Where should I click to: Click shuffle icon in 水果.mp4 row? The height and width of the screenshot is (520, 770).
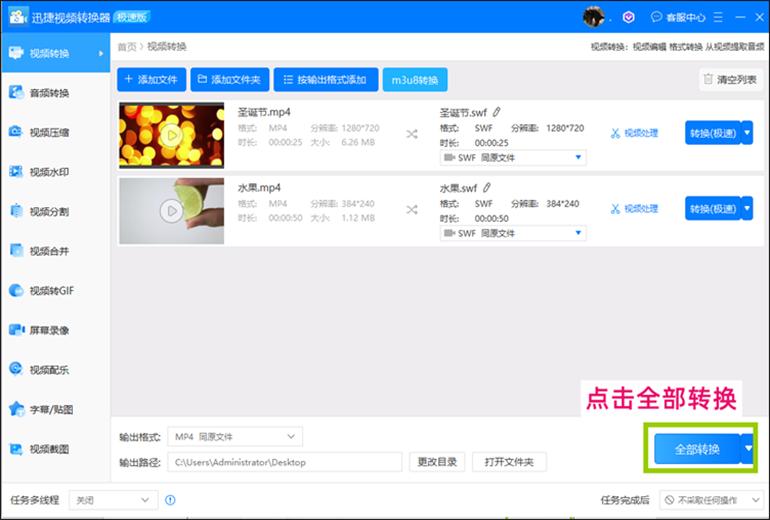(x=412, y=210)
